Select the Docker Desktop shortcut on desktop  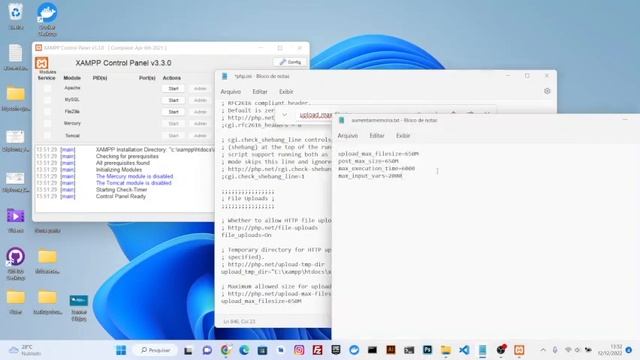47,19
